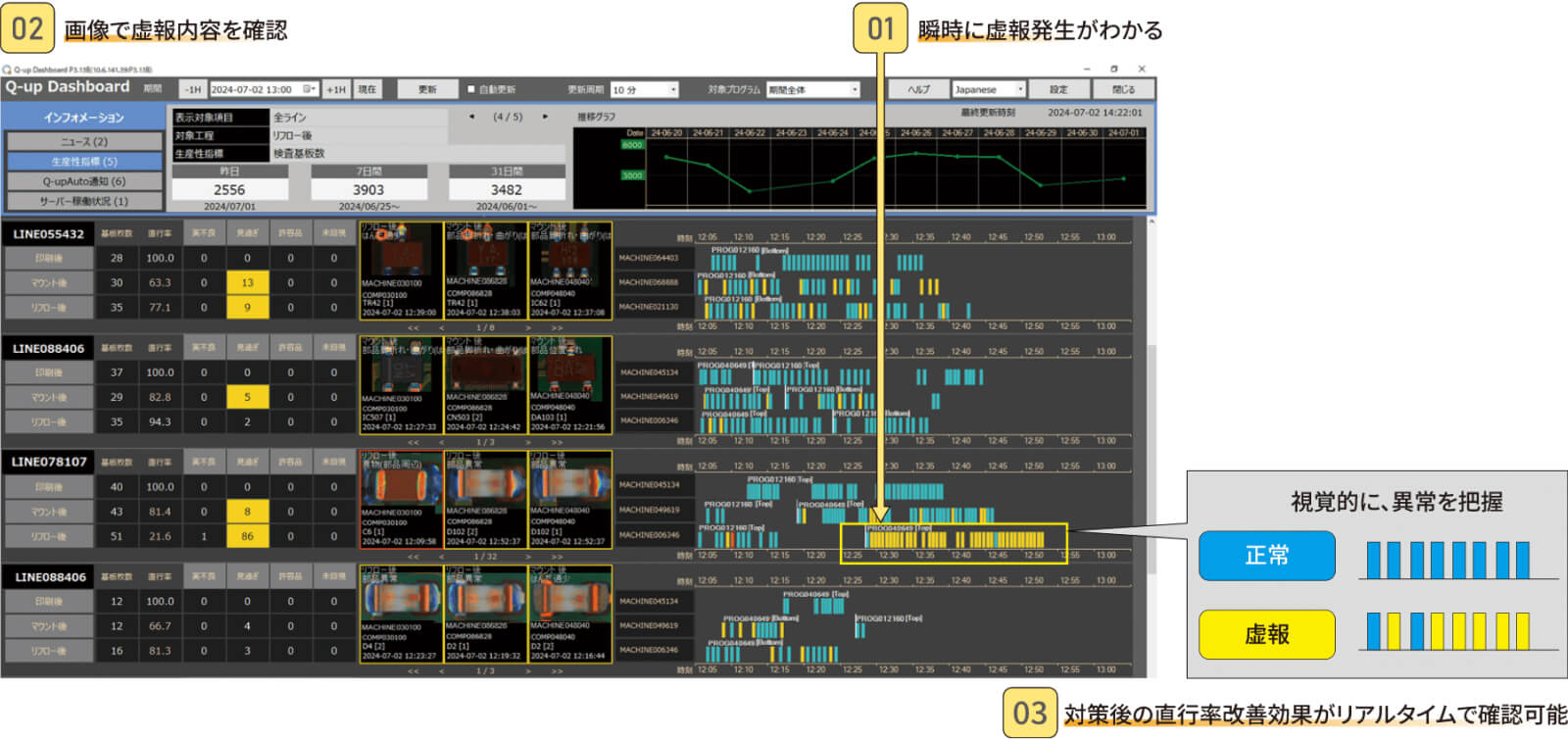Click the 7日間 value 3903
This screenshot has height=739, width=1568.
click(x=368, y=189)
